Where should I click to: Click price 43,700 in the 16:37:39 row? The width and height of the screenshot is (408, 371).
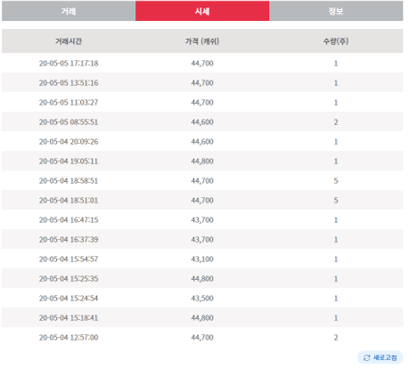[x=202, y=240]
